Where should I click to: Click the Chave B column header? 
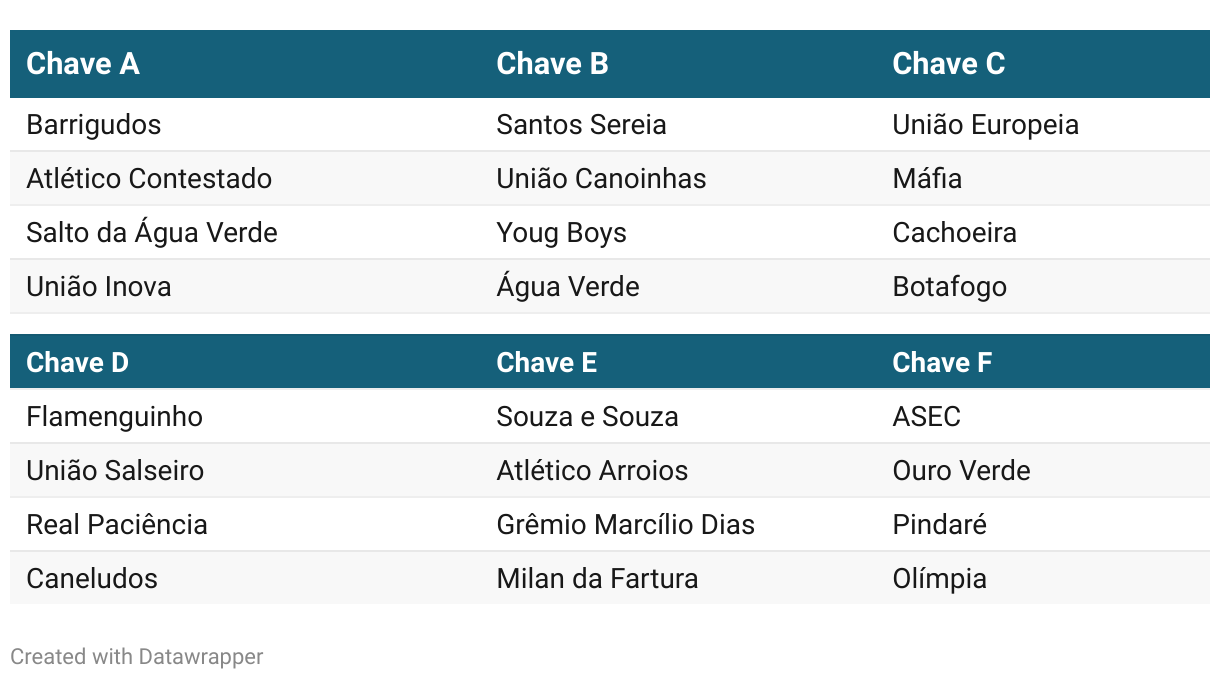click(x=552, y=64)
